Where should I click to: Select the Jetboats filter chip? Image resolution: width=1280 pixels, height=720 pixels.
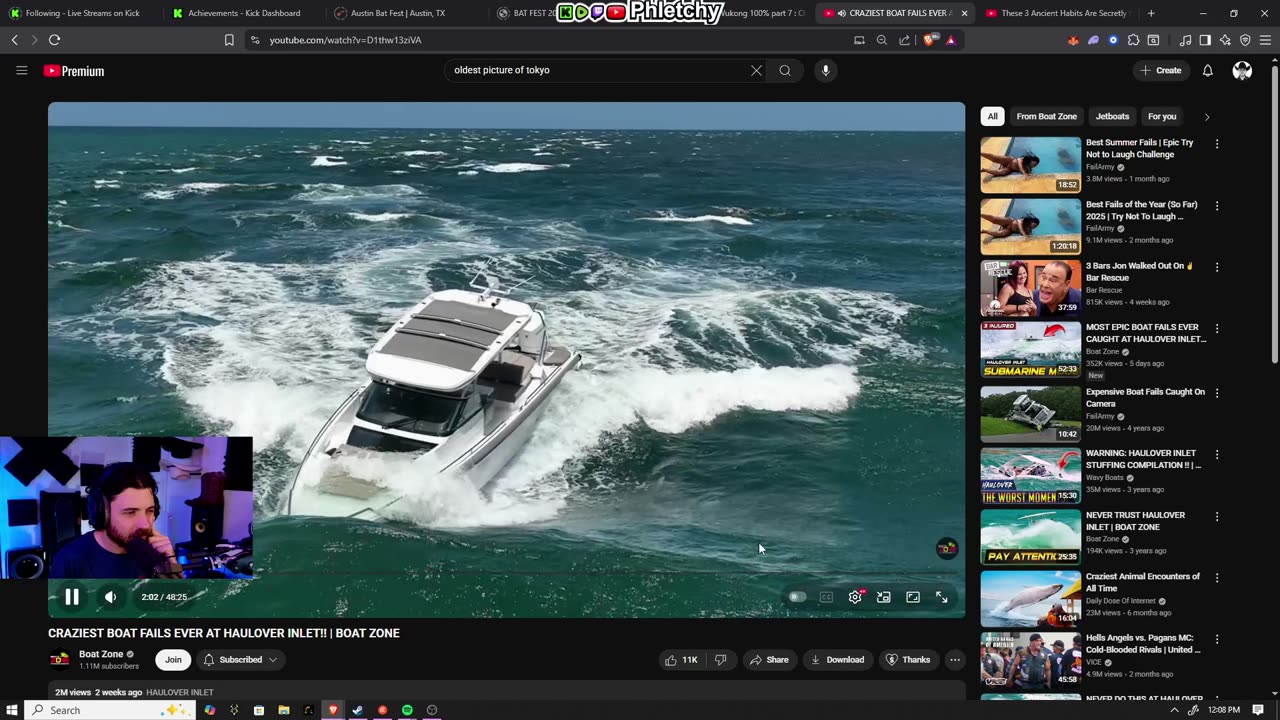click(x=1112, y=116)
